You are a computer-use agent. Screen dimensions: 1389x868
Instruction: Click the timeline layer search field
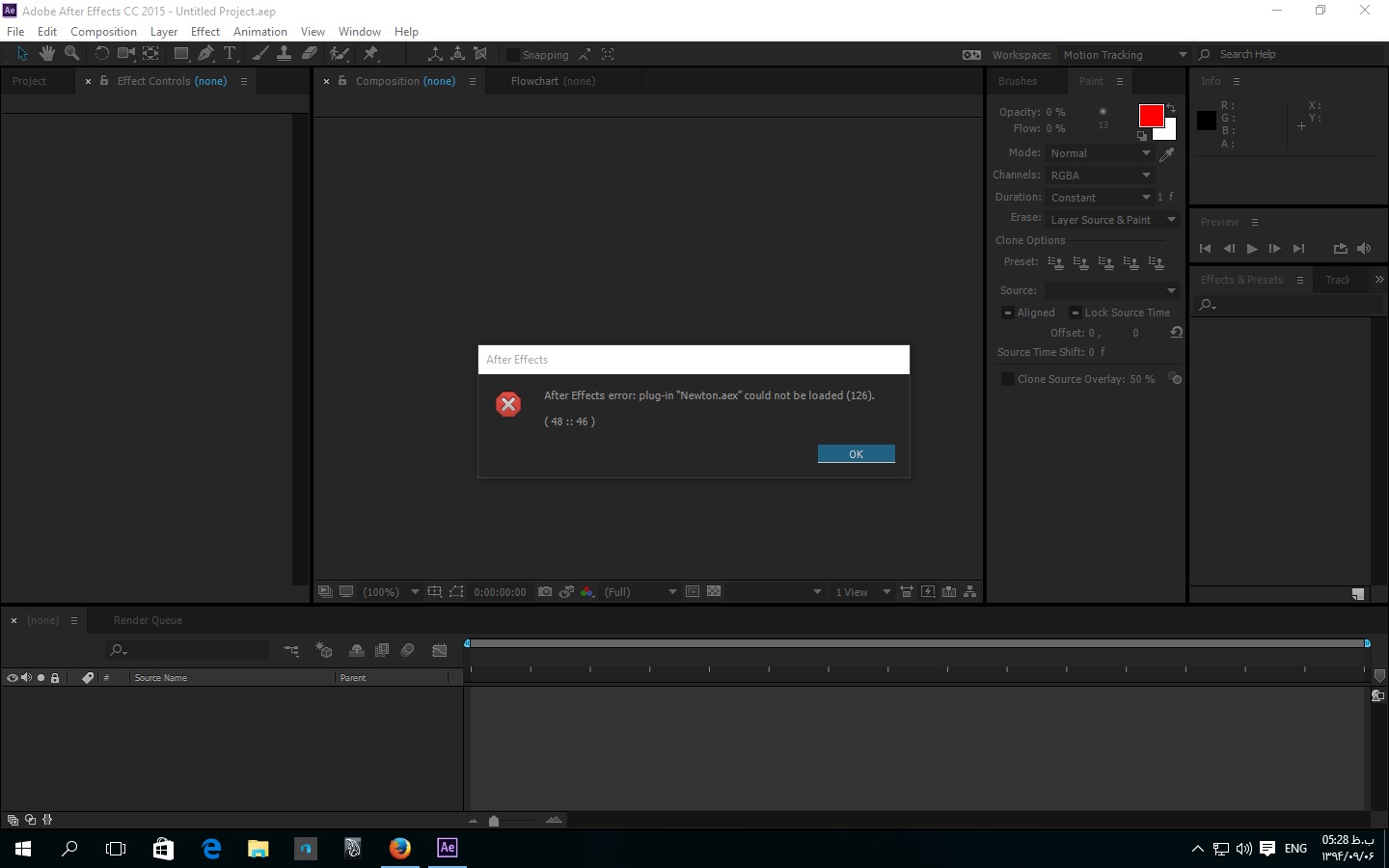click(x=187, y=650)
